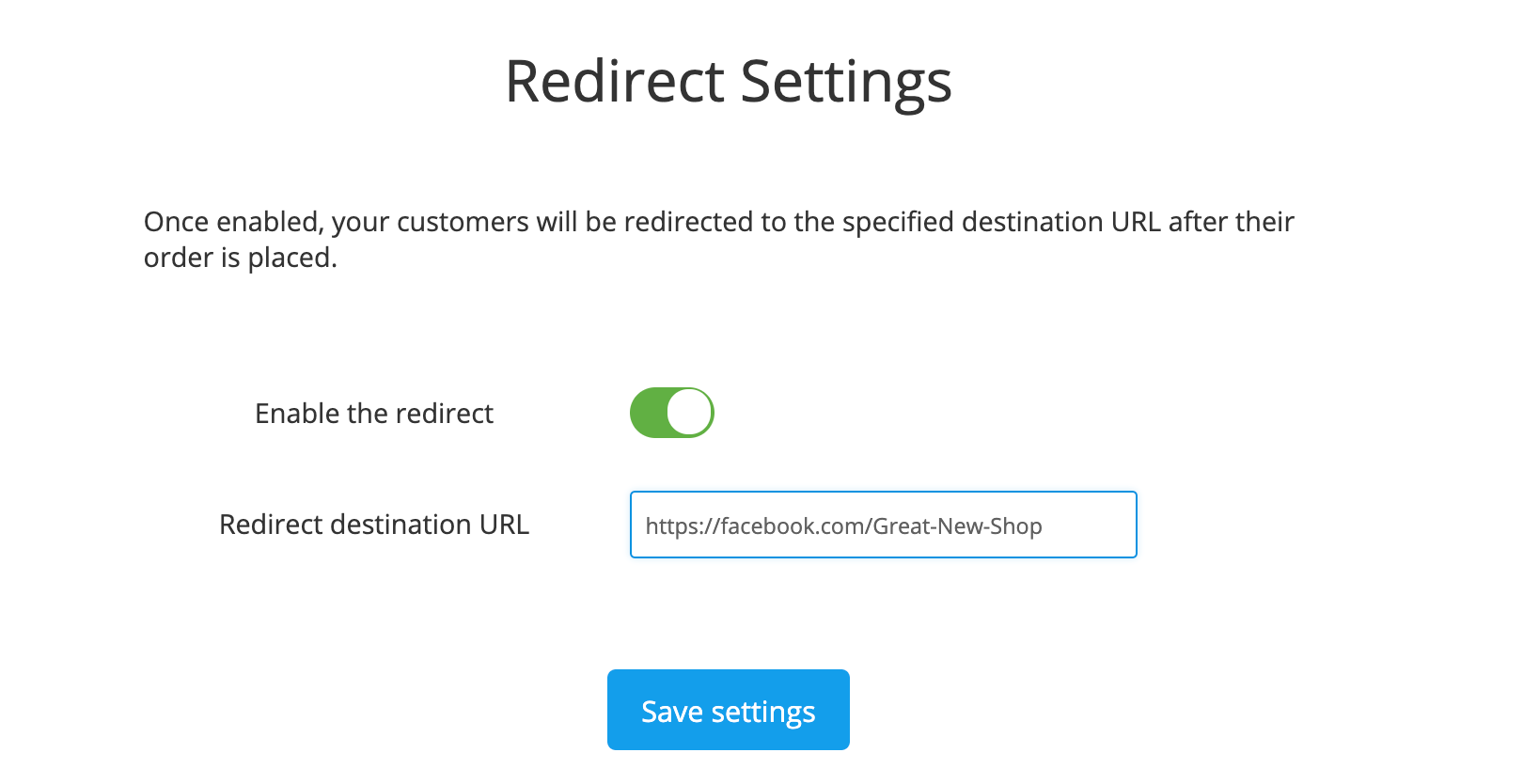Switch the redirect setting to disabled
Image resolution: width=1523 pixels, height=784 pixels.
pyautogui.click(x=672, y=412)
